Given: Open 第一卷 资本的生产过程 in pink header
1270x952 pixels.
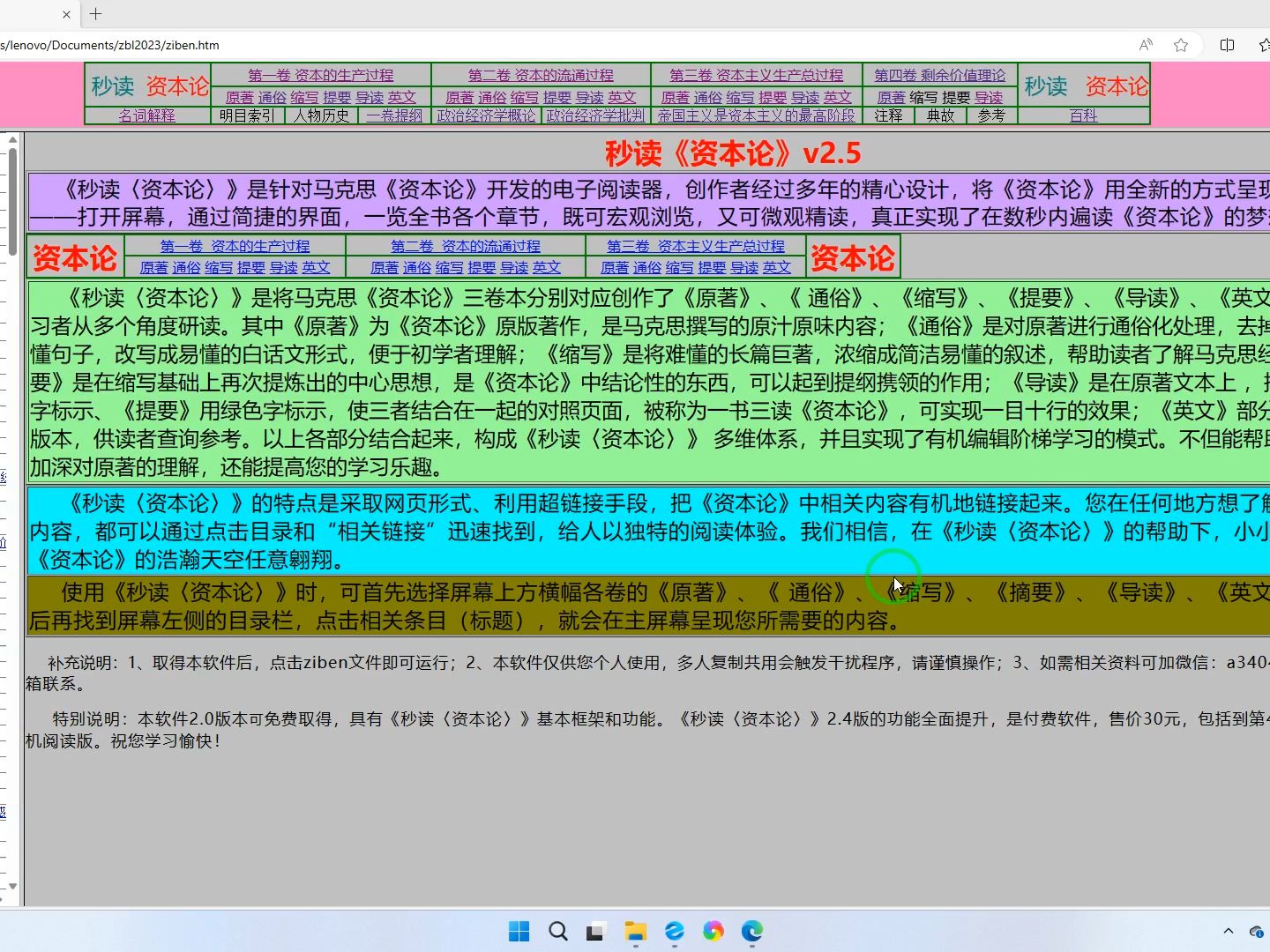Looking at the screenshot, I should 321,75.
